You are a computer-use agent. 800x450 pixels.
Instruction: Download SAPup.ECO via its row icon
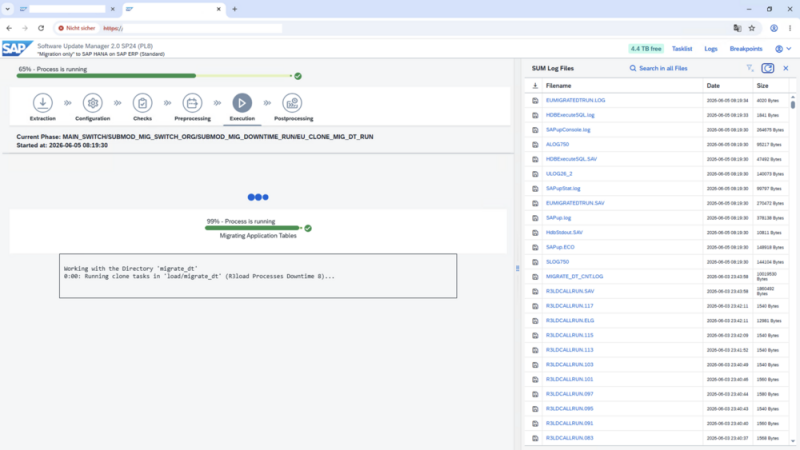tap(535, 247)
